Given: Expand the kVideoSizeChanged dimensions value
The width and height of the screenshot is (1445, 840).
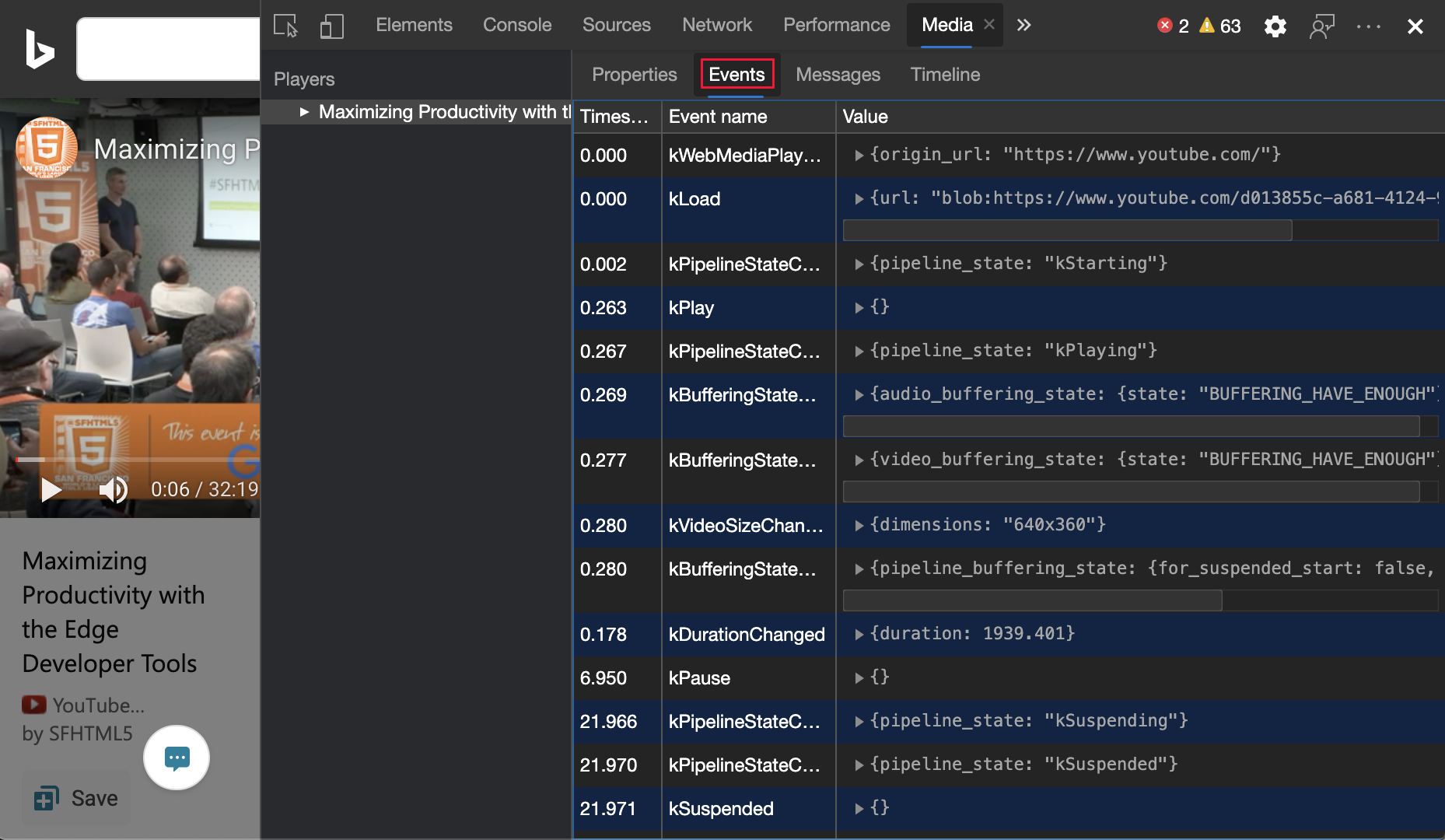Looking at the screenshot, I should coord(859,526).
